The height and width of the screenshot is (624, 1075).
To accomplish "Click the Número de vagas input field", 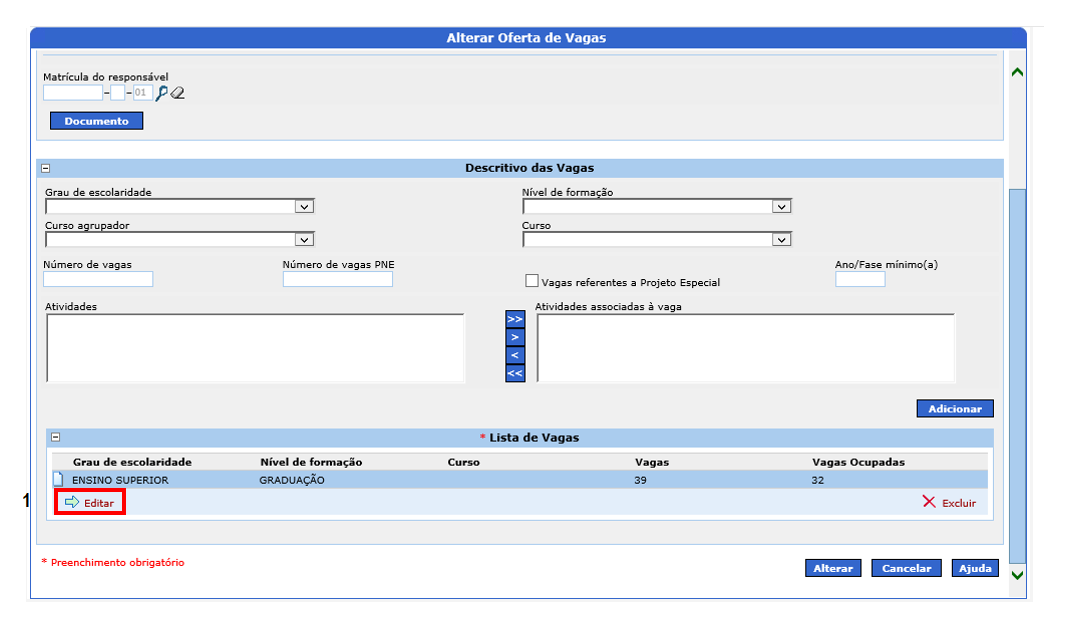I will coord(98,279).
